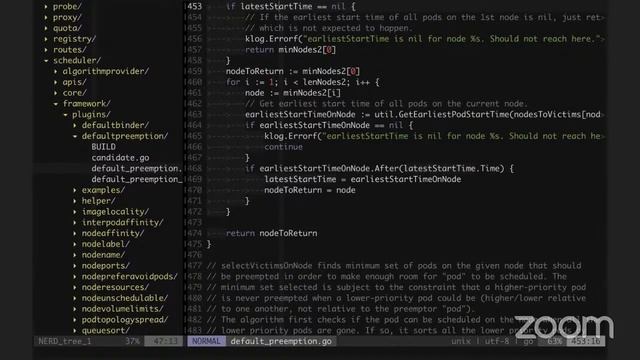
Task: Select the interpodaffinity/ directory name
Action: 122,222
